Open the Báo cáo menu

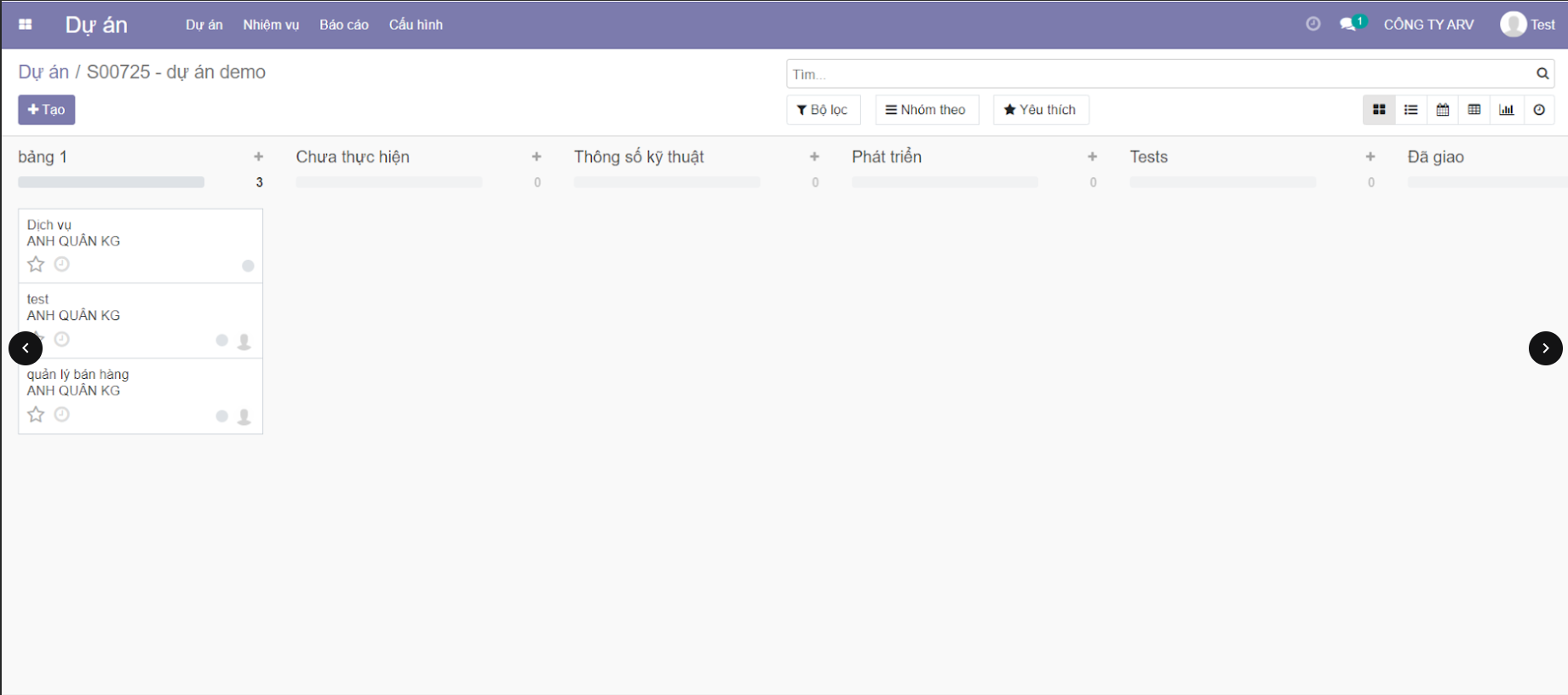pos(344,25)
